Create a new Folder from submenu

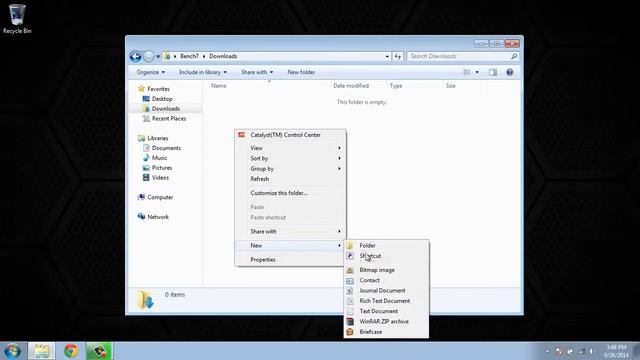386,245
